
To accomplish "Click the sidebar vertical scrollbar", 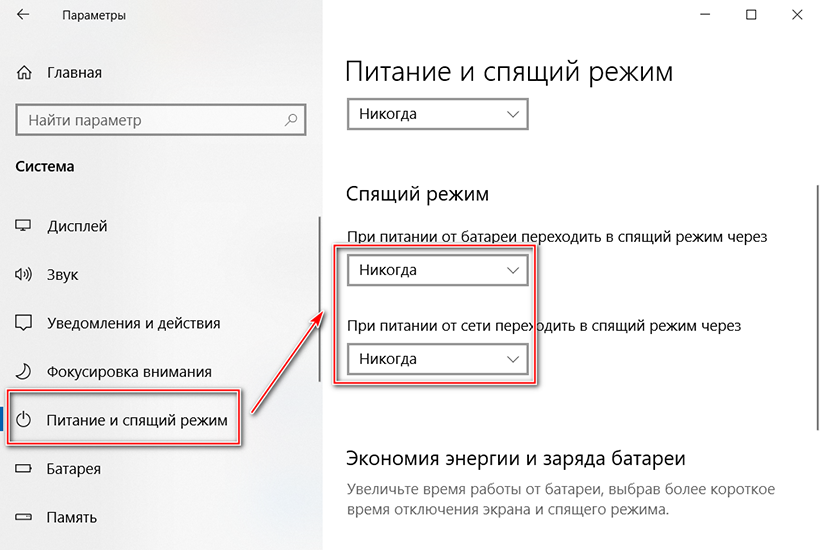I will point(319,300).
